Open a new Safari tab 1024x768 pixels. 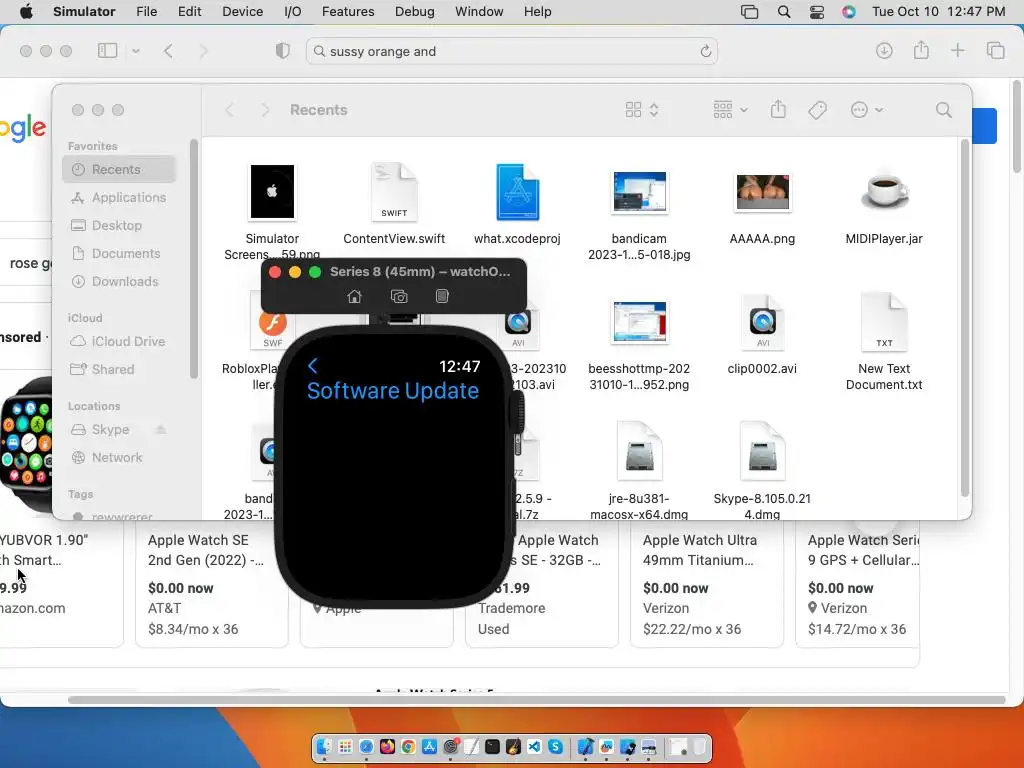coord(957,50)
